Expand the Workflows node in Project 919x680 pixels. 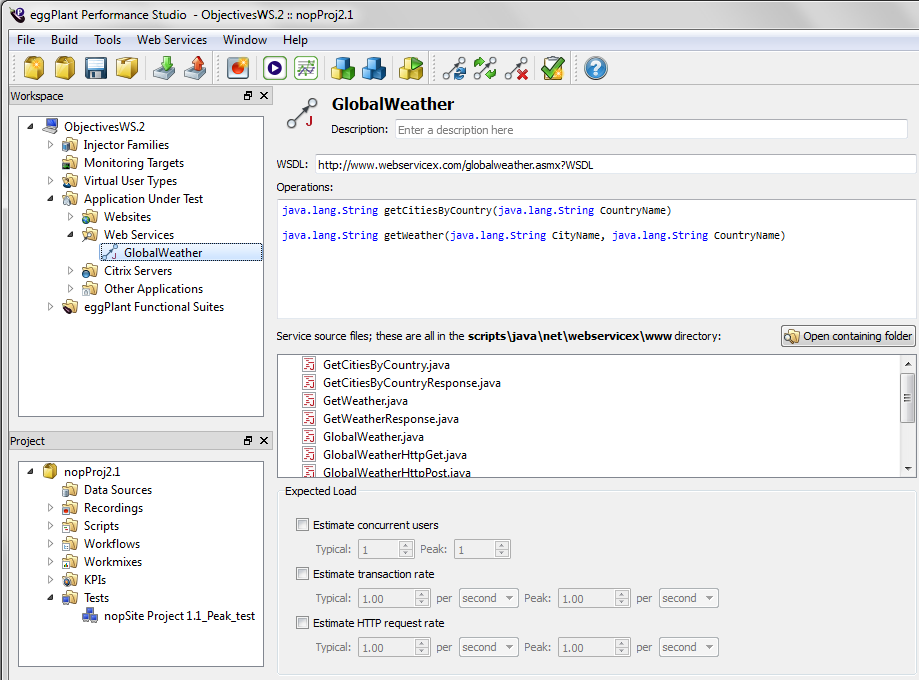pyautogui.click(x=50, y=544)
